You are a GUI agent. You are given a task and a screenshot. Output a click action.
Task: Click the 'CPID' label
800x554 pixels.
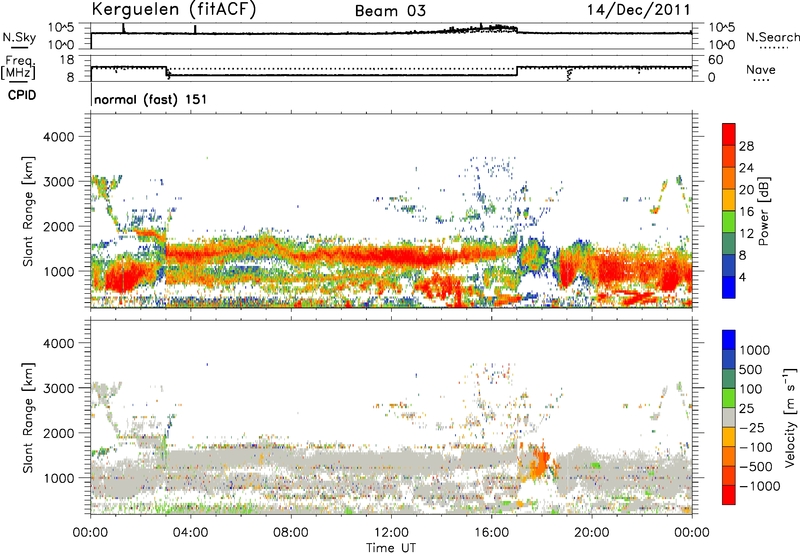pyautogui.click(x=22, y=95)
